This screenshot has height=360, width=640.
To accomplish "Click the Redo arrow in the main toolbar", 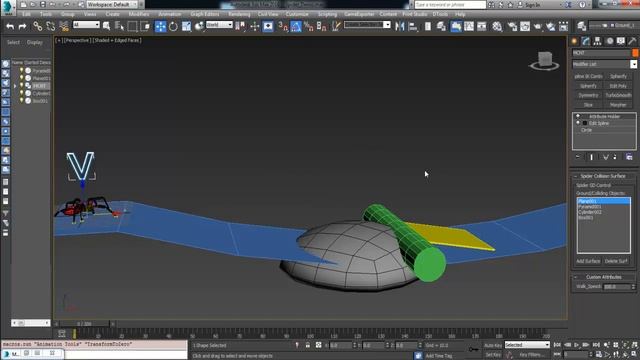I will (x=23, y=27).
